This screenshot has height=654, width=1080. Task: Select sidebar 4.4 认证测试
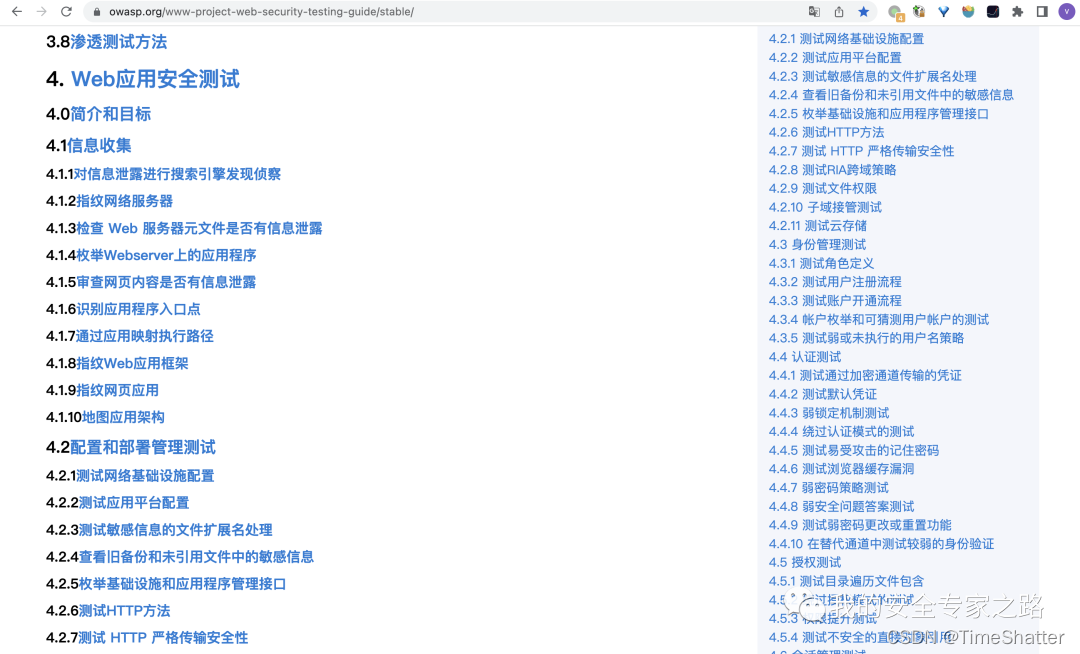[x=805, y=357]
